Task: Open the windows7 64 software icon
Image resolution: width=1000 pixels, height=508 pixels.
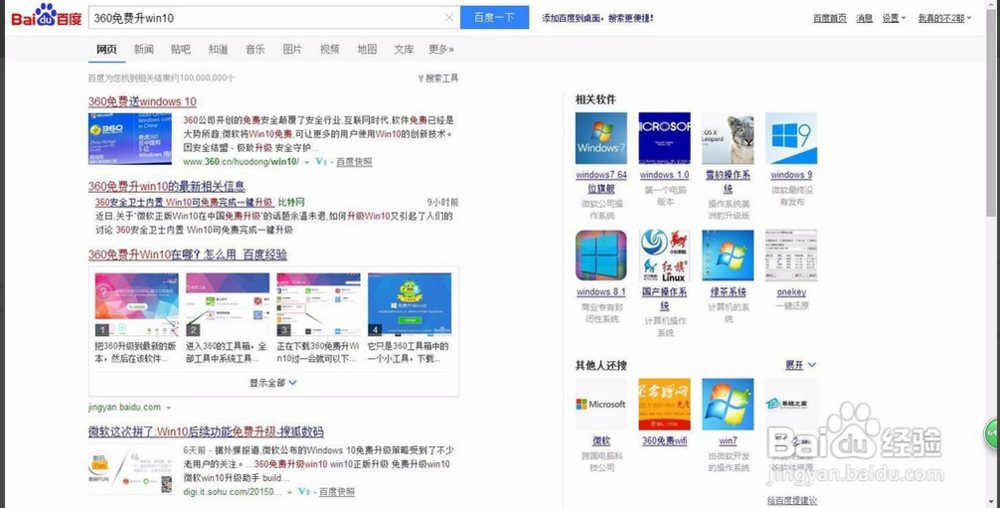Action: click(x=601, y=138)
